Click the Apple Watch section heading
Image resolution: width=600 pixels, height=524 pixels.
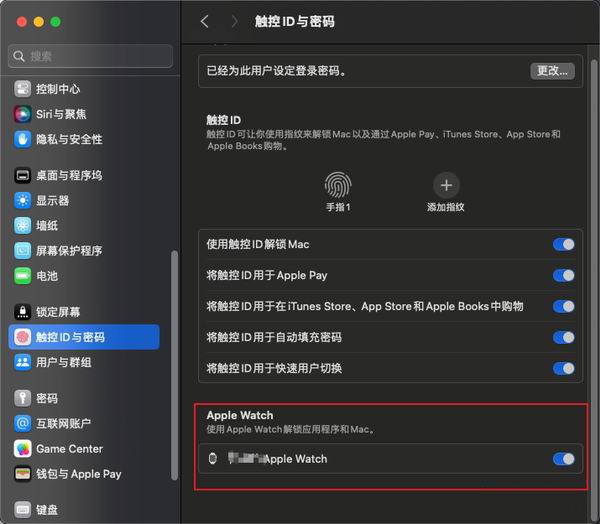[240, 415]
